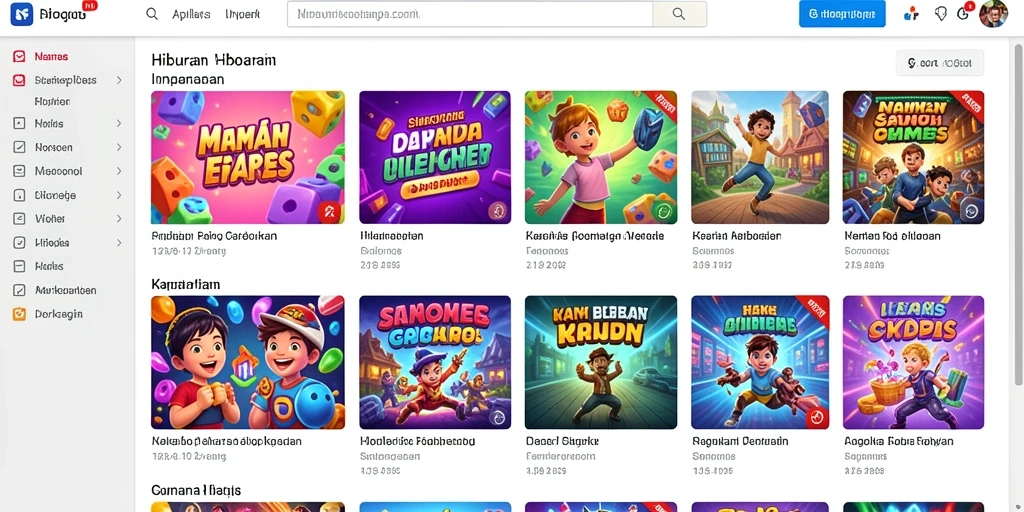
Task: Click the Kapuatatiam section heading
Action: (x=185, y=285)
